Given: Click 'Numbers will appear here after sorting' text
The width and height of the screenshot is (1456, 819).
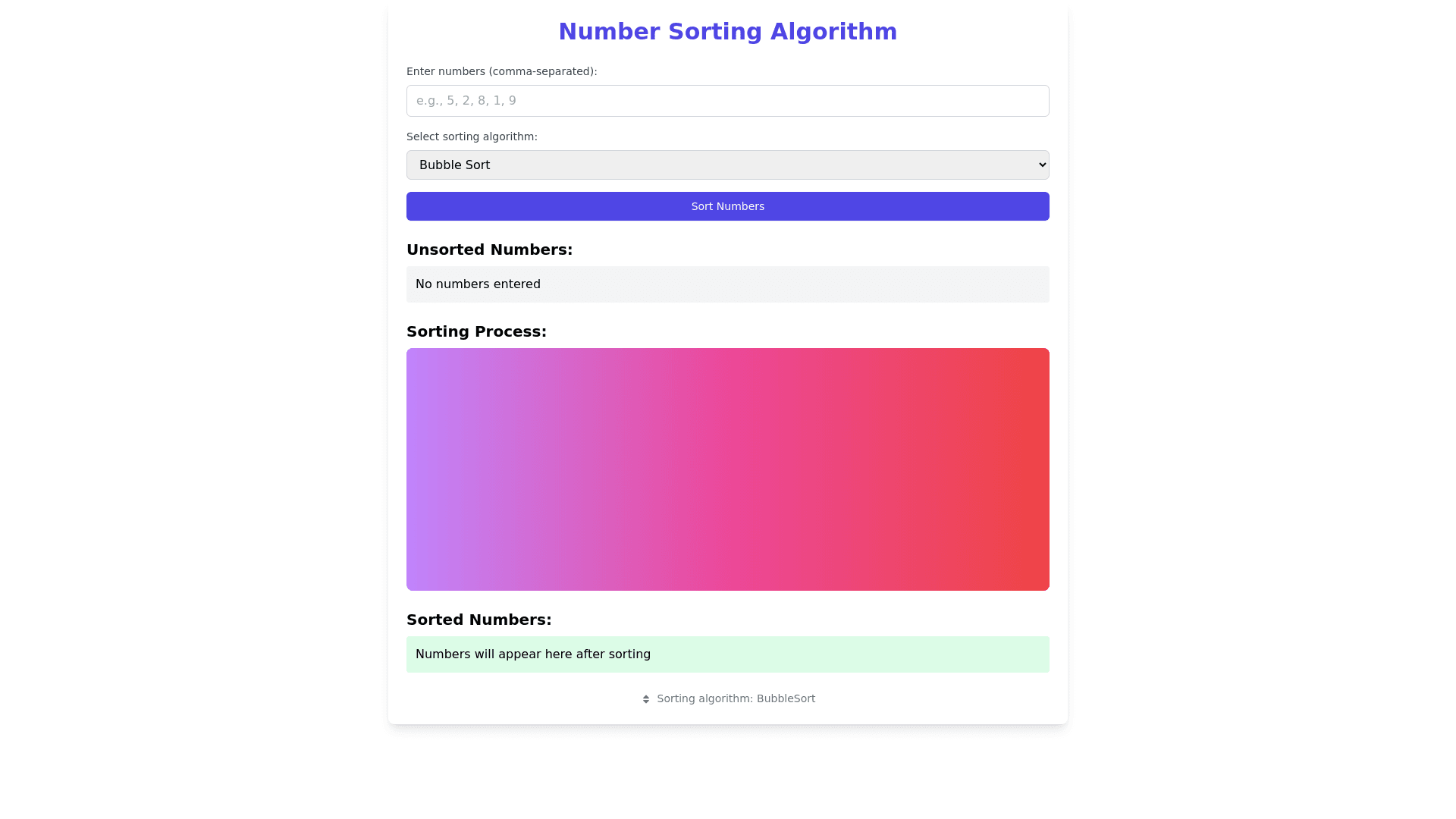Looking at the screenshot, I should click(532, 654).
